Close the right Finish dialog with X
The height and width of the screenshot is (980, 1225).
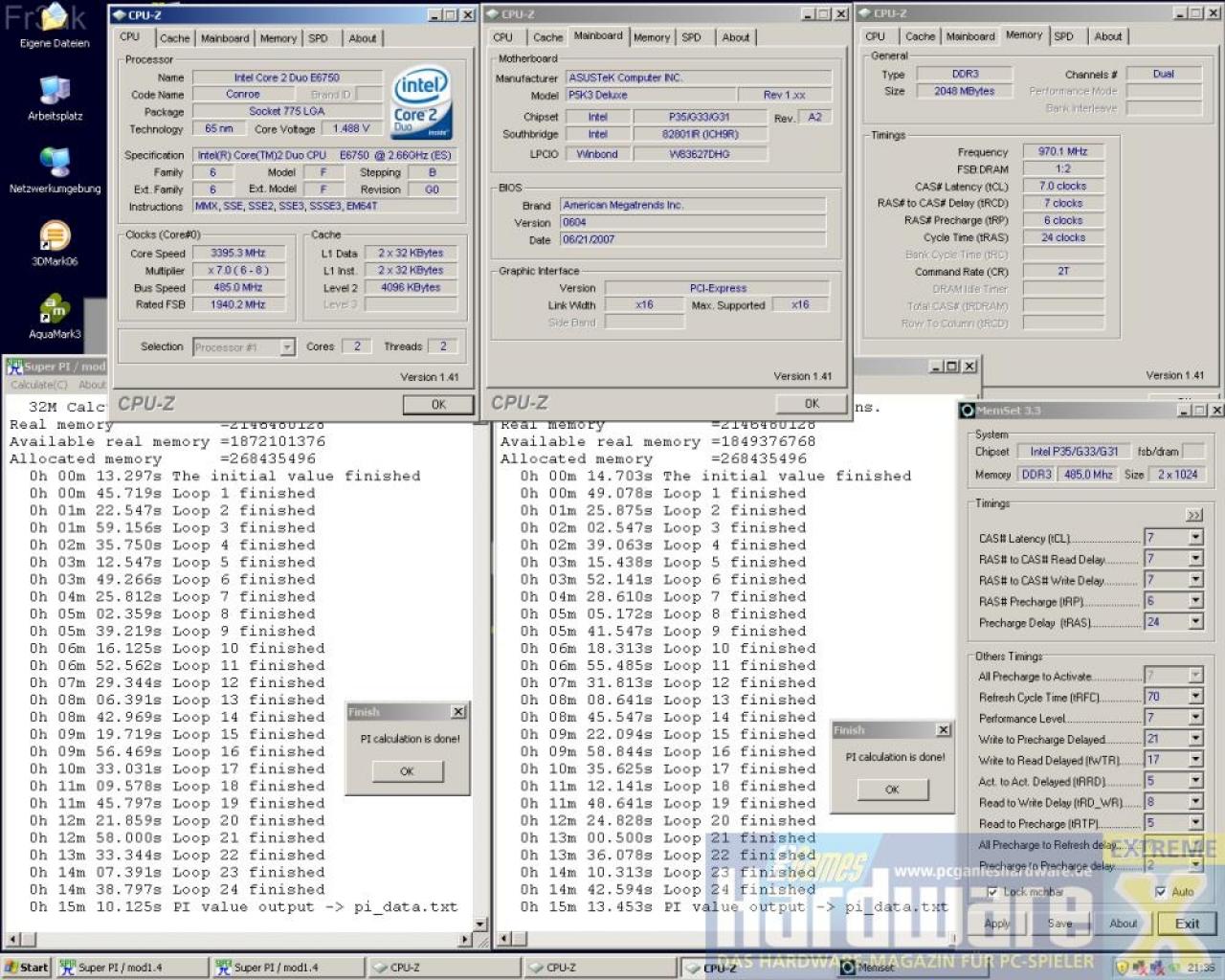[944, 730]
